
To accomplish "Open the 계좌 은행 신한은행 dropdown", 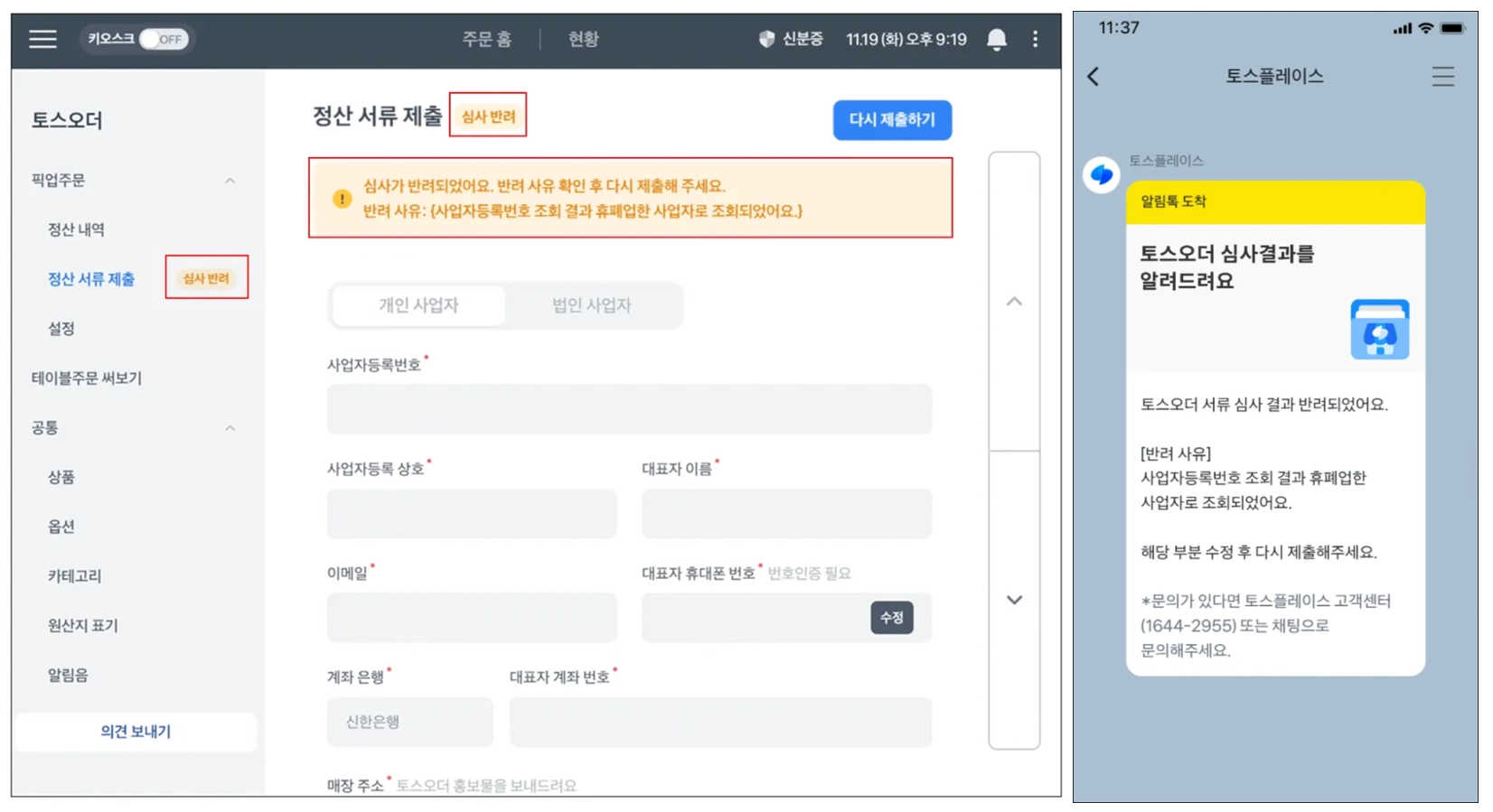I will pyautogui.click(x=410, y=722).
